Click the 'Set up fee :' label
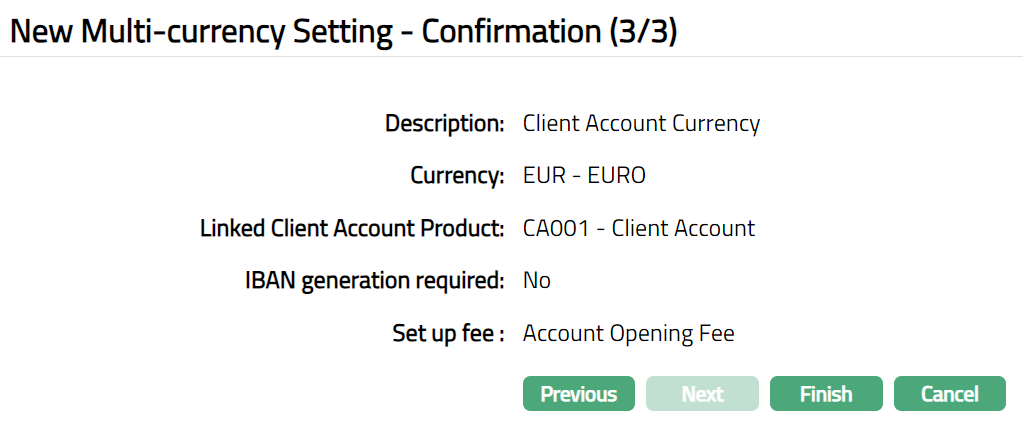This screenshot has width=1023, height=426. coord(449,333)
